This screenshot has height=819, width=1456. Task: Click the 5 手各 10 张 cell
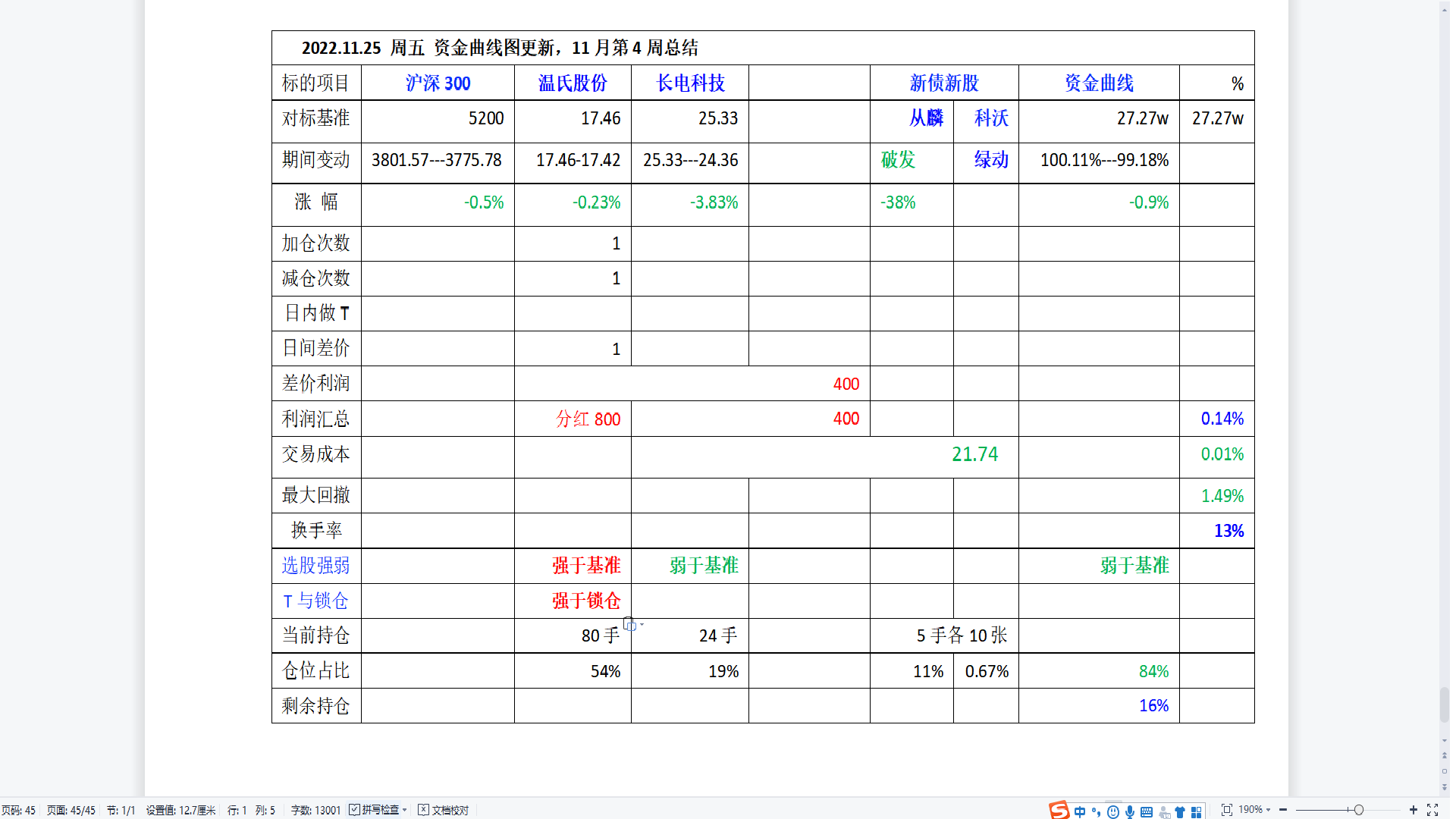(944, 635)
